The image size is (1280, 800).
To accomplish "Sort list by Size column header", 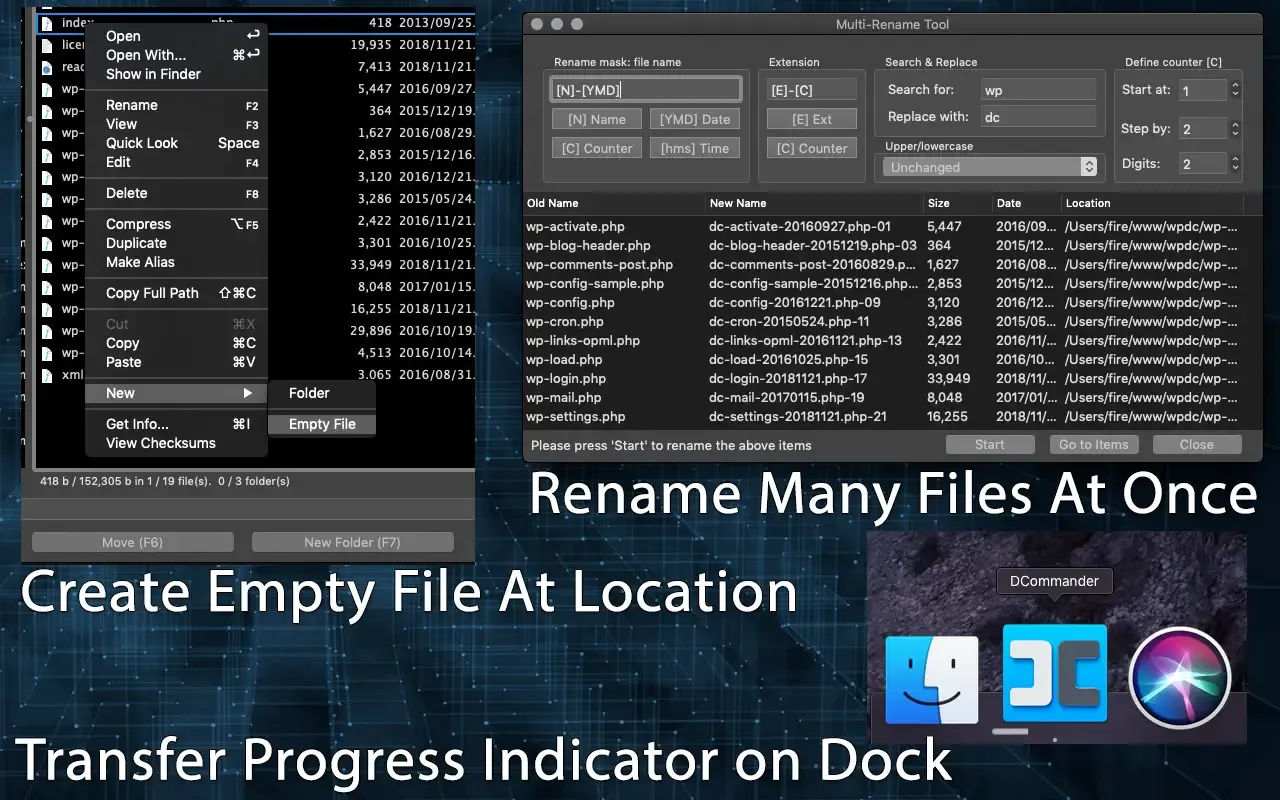I will tap(938, 203).
